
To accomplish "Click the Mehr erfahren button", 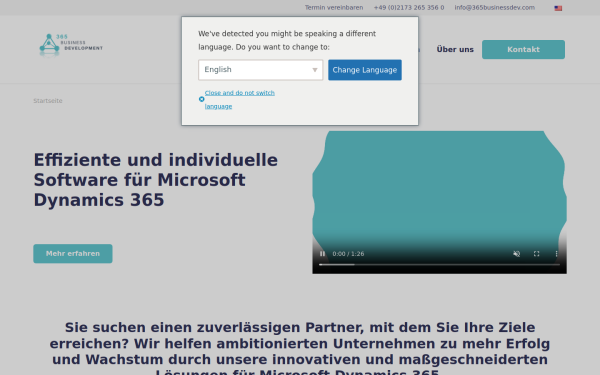I will click(73, 254).
